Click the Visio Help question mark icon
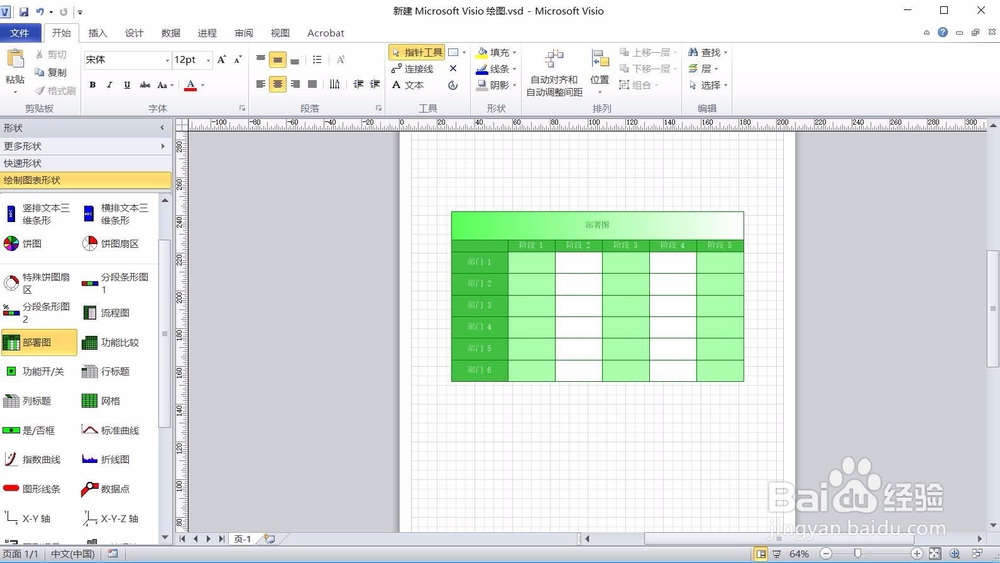This screenshot has height=563, width=1000. [x=943, y=33]
